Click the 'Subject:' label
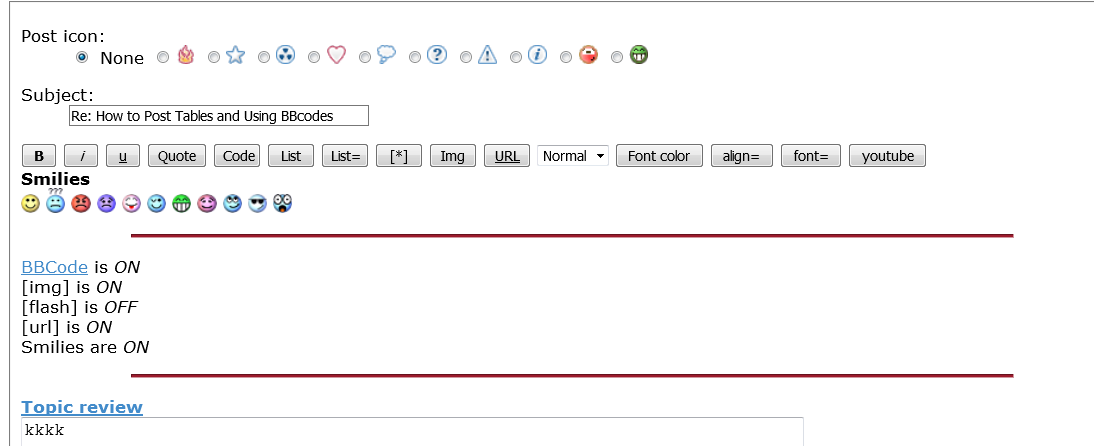Screen dimensions: 1094x446 [57, 96]
